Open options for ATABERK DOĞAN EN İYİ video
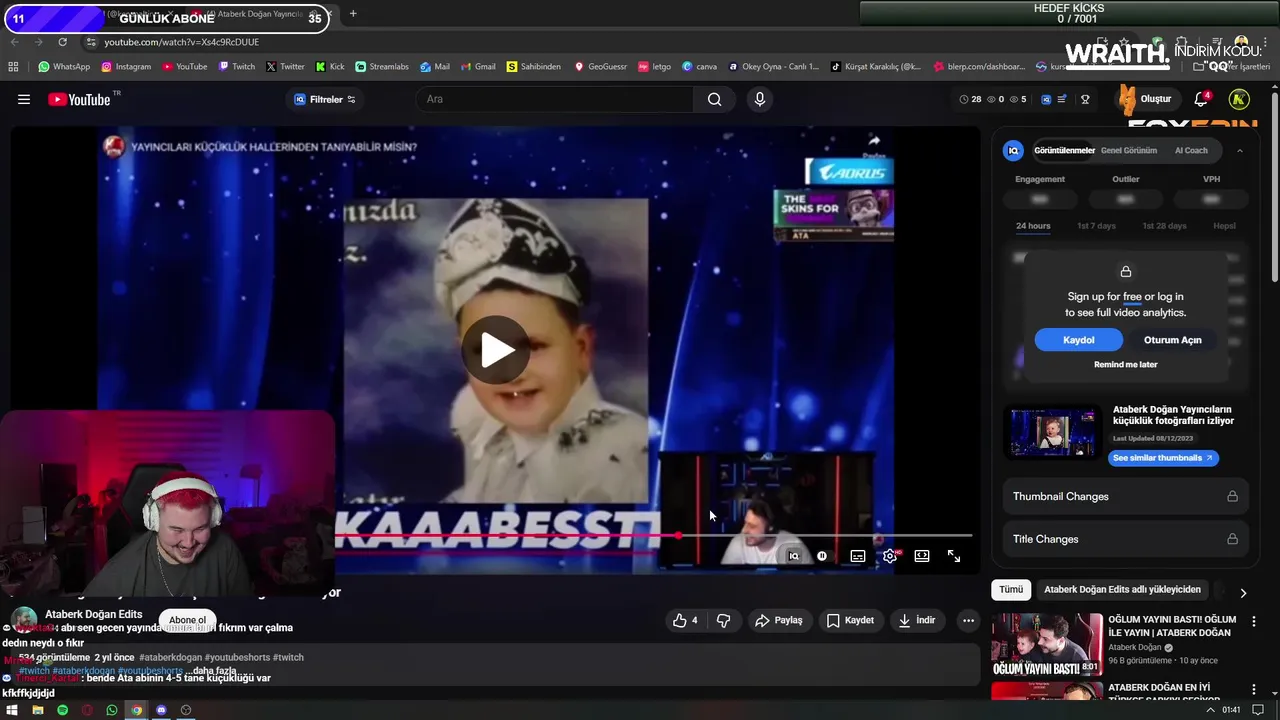The image size is (1280, 720). point(1254,690)
